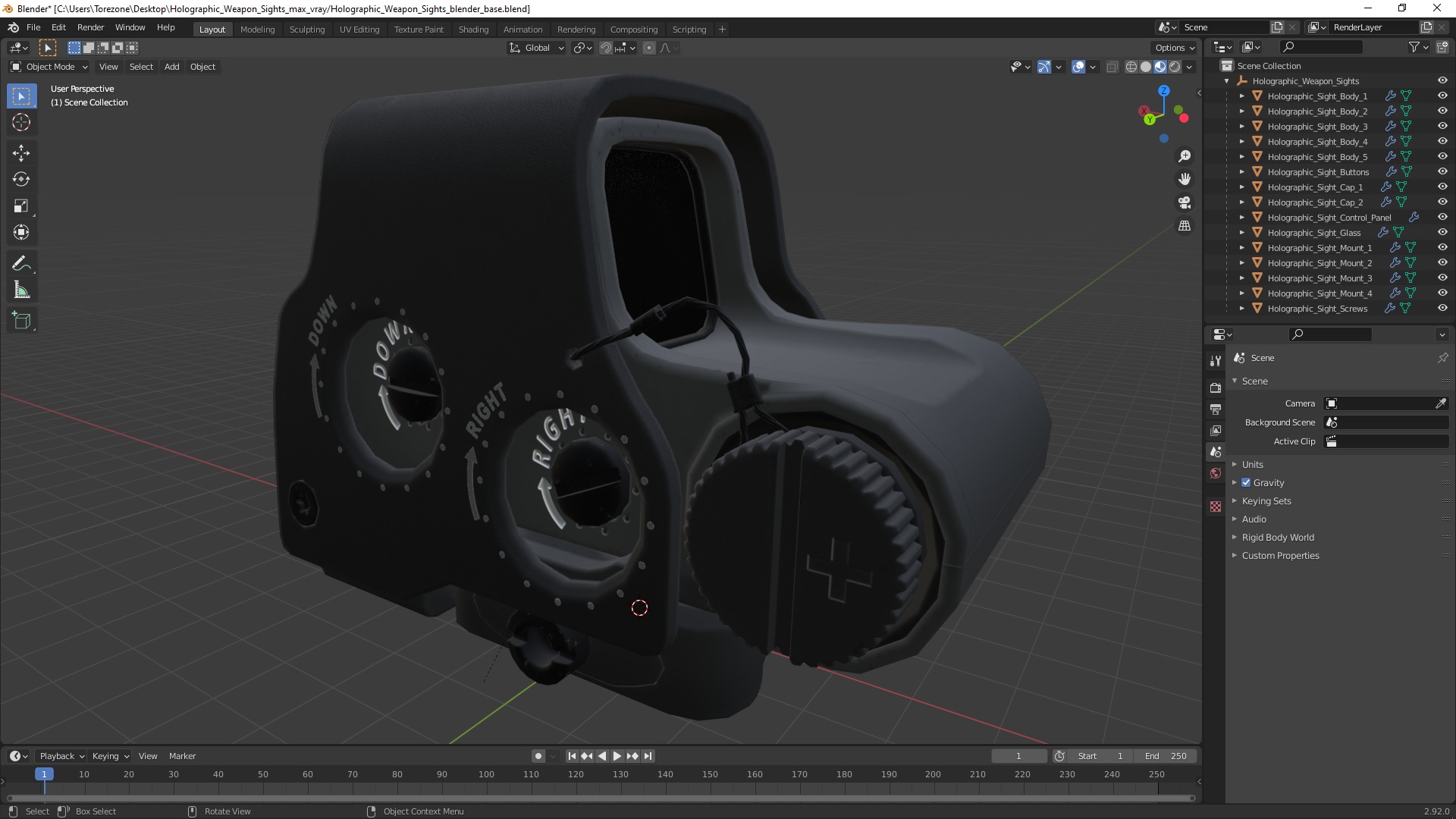Toggle the Gravity checkbox

[1246, 482]
